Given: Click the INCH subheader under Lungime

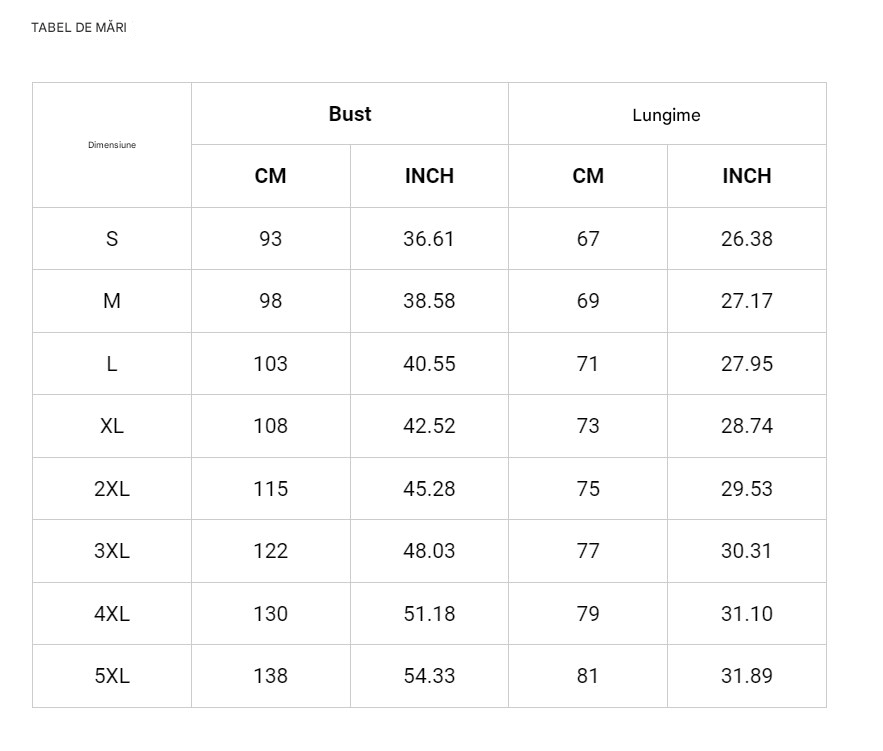Looking at the screenshot, I should 747,176.
